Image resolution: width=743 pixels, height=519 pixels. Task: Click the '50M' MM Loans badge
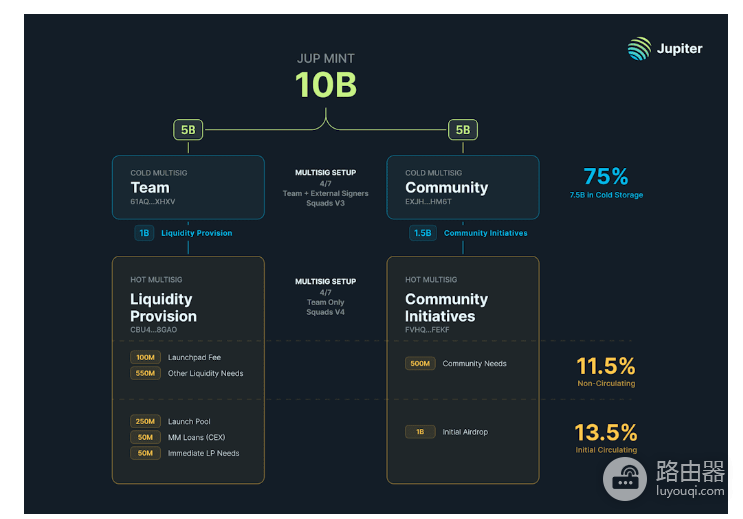[145, 437]
